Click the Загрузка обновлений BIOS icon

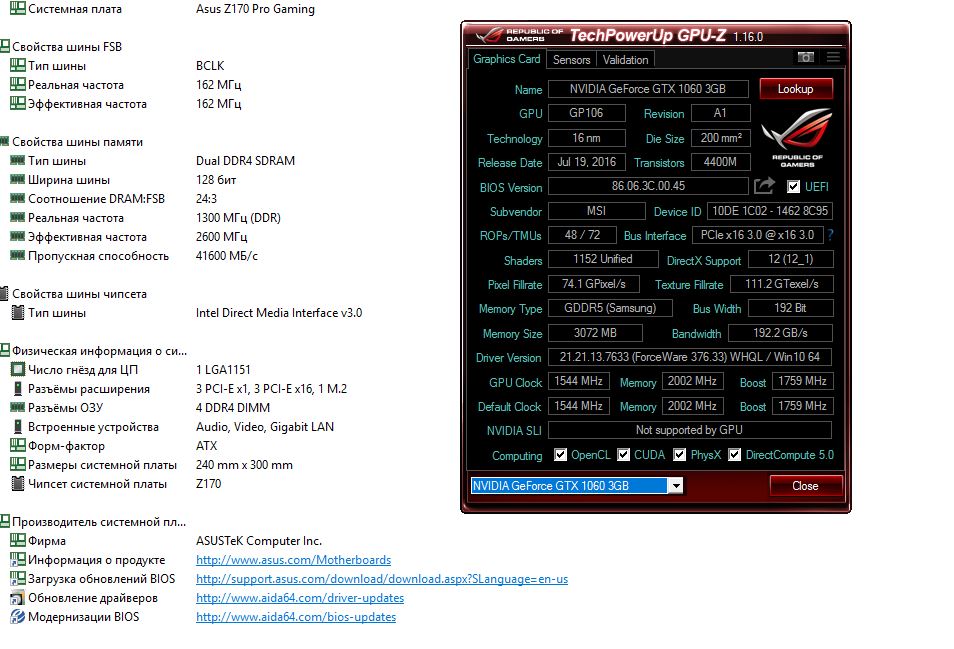(x=18, y=578)
